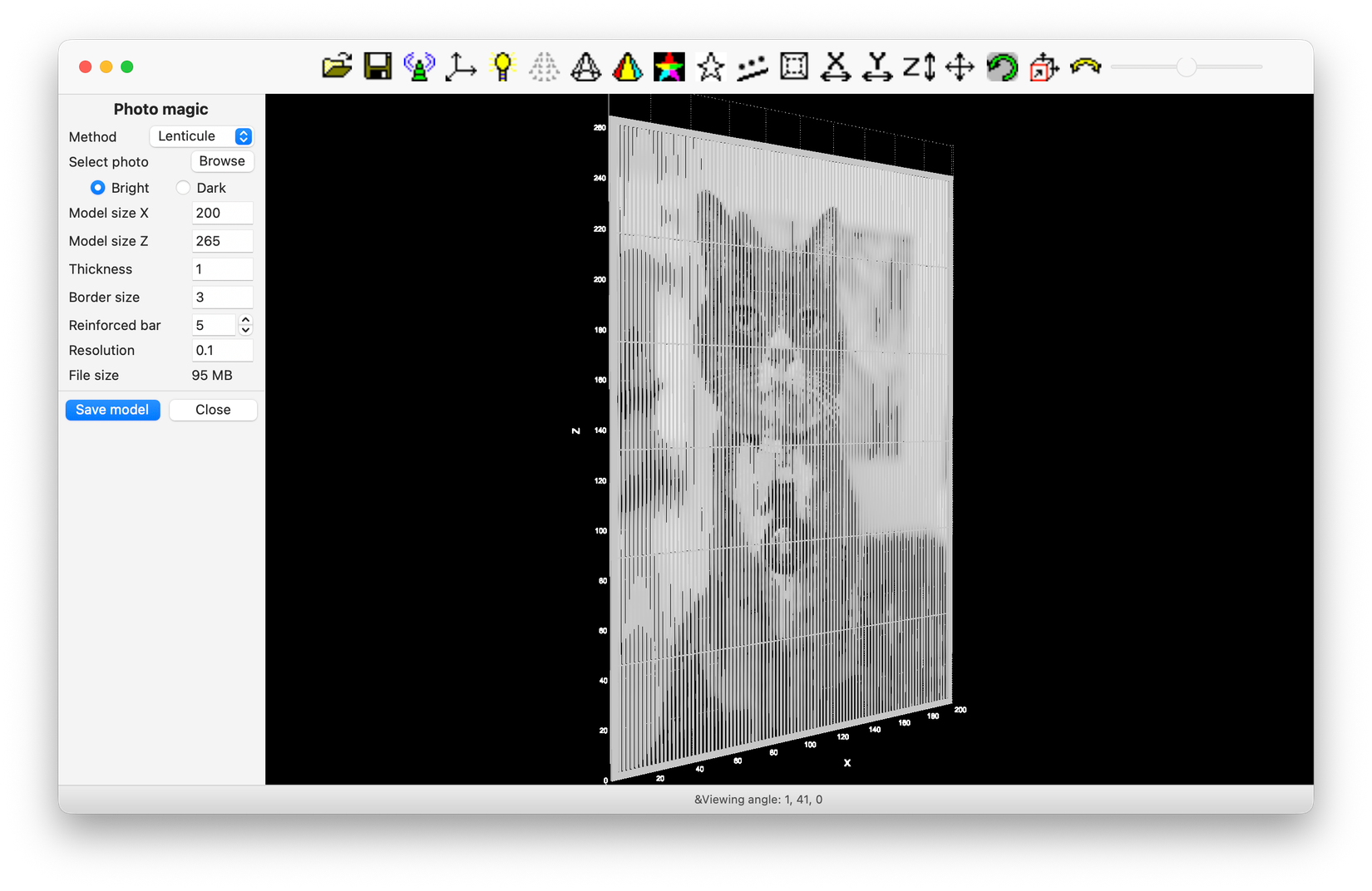Select the dotted point-cloud pyramid icon

pyautogui.click(x=544, y=66)
